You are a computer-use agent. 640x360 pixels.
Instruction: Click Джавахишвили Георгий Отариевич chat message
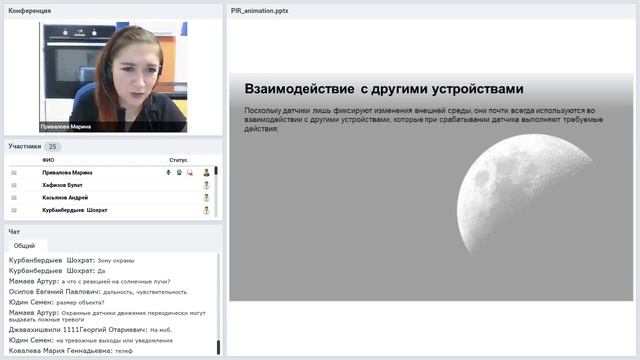pos(91,330)
